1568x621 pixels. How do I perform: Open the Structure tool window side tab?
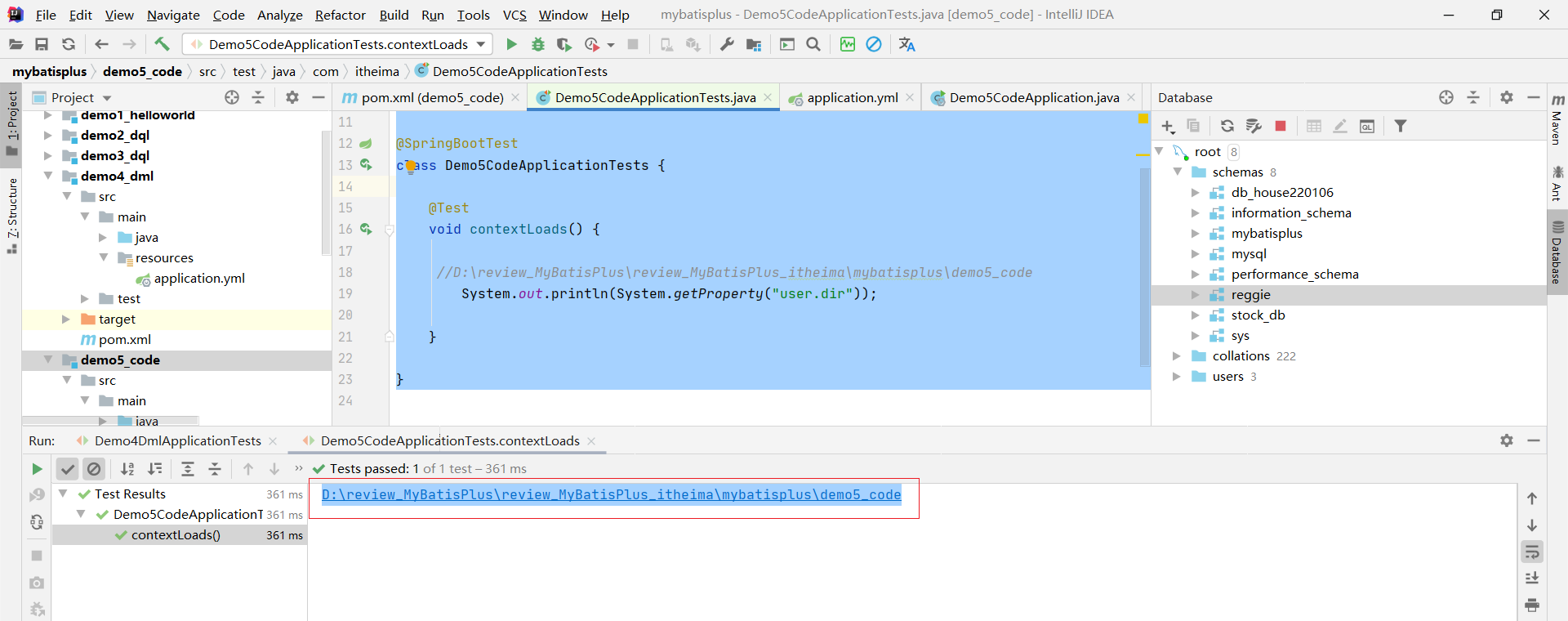[x=12, y=215]
